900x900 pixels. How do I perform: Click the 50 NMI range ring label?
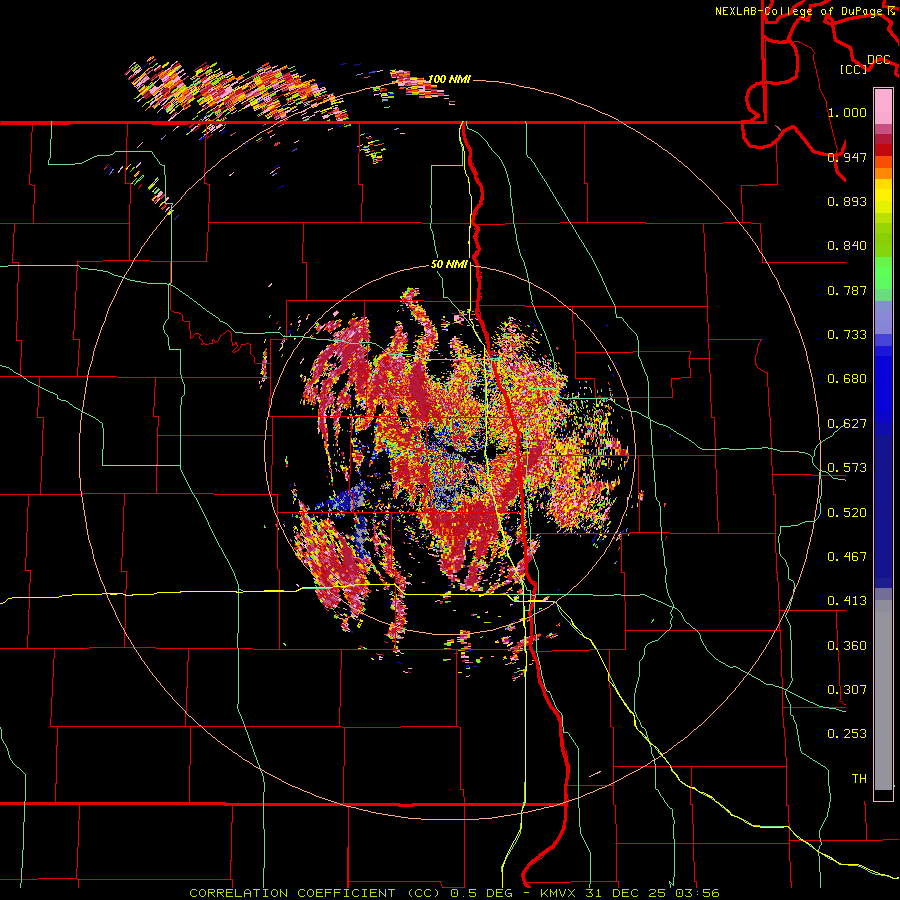(x=449, y=264)
